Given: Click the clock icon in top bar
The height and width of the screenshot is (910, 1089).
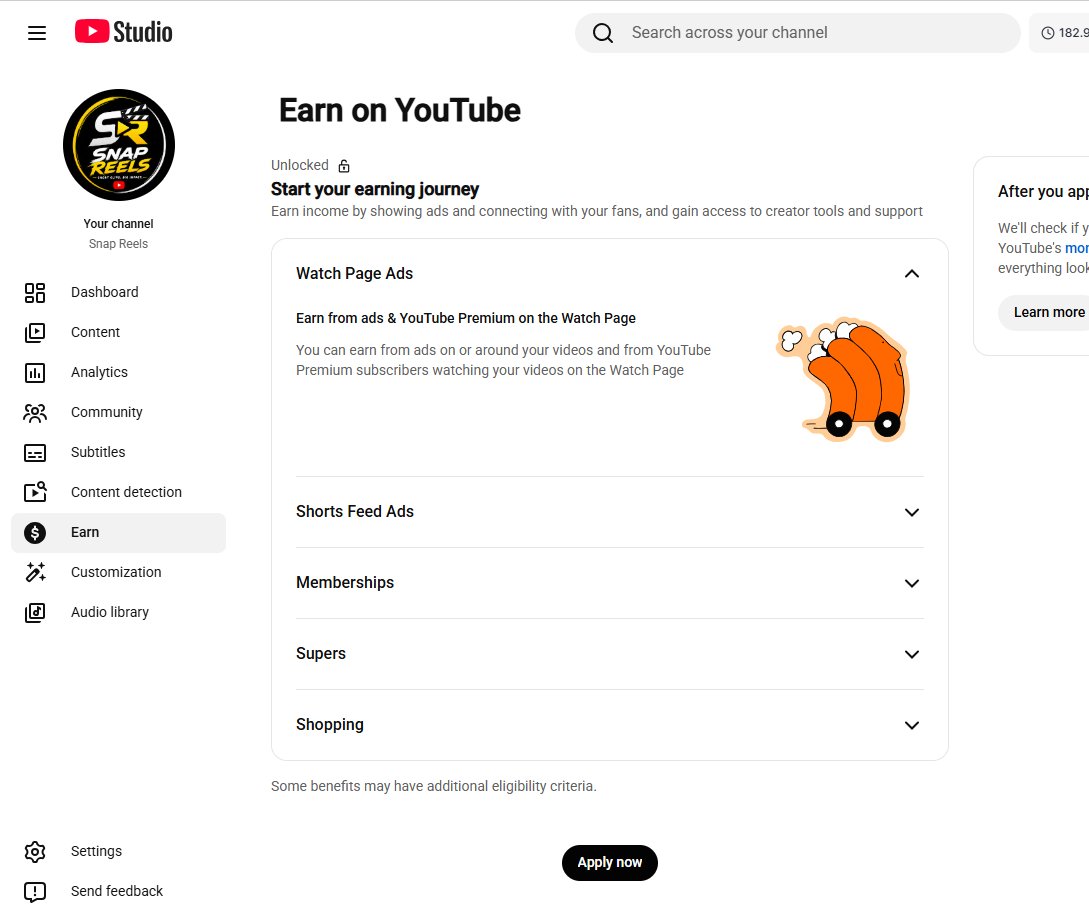Looking at the screenshot, I should point(1047,33).
